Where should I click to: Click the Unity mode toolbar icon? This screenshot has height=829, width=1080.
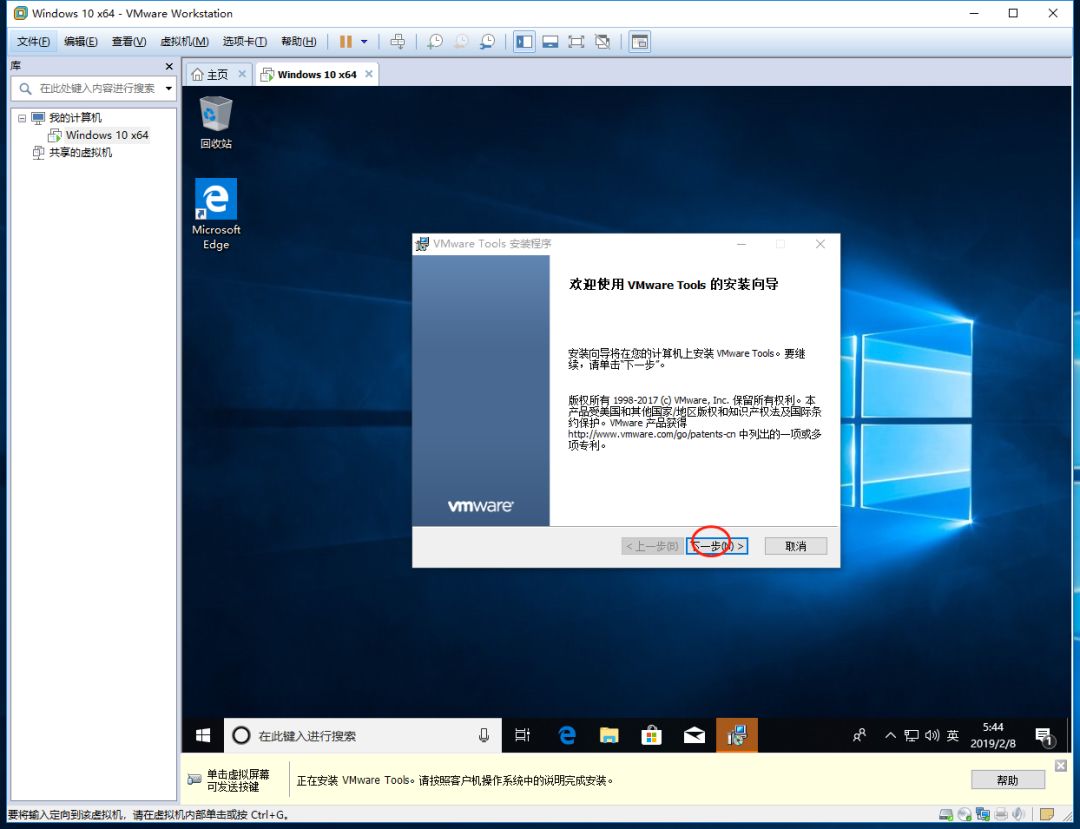tap(603, 42)
